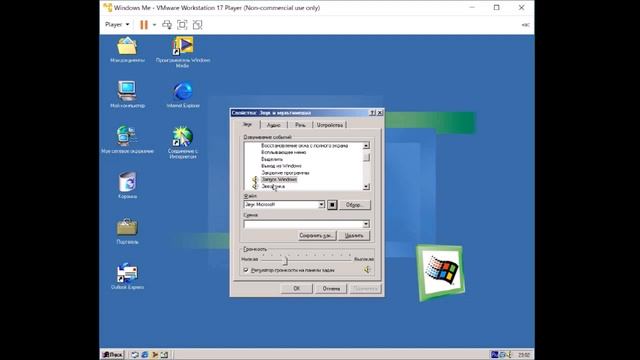640x360 pixels.
Task: Select the 'Запуск Windows' event
Action: (x=279, y=180)
